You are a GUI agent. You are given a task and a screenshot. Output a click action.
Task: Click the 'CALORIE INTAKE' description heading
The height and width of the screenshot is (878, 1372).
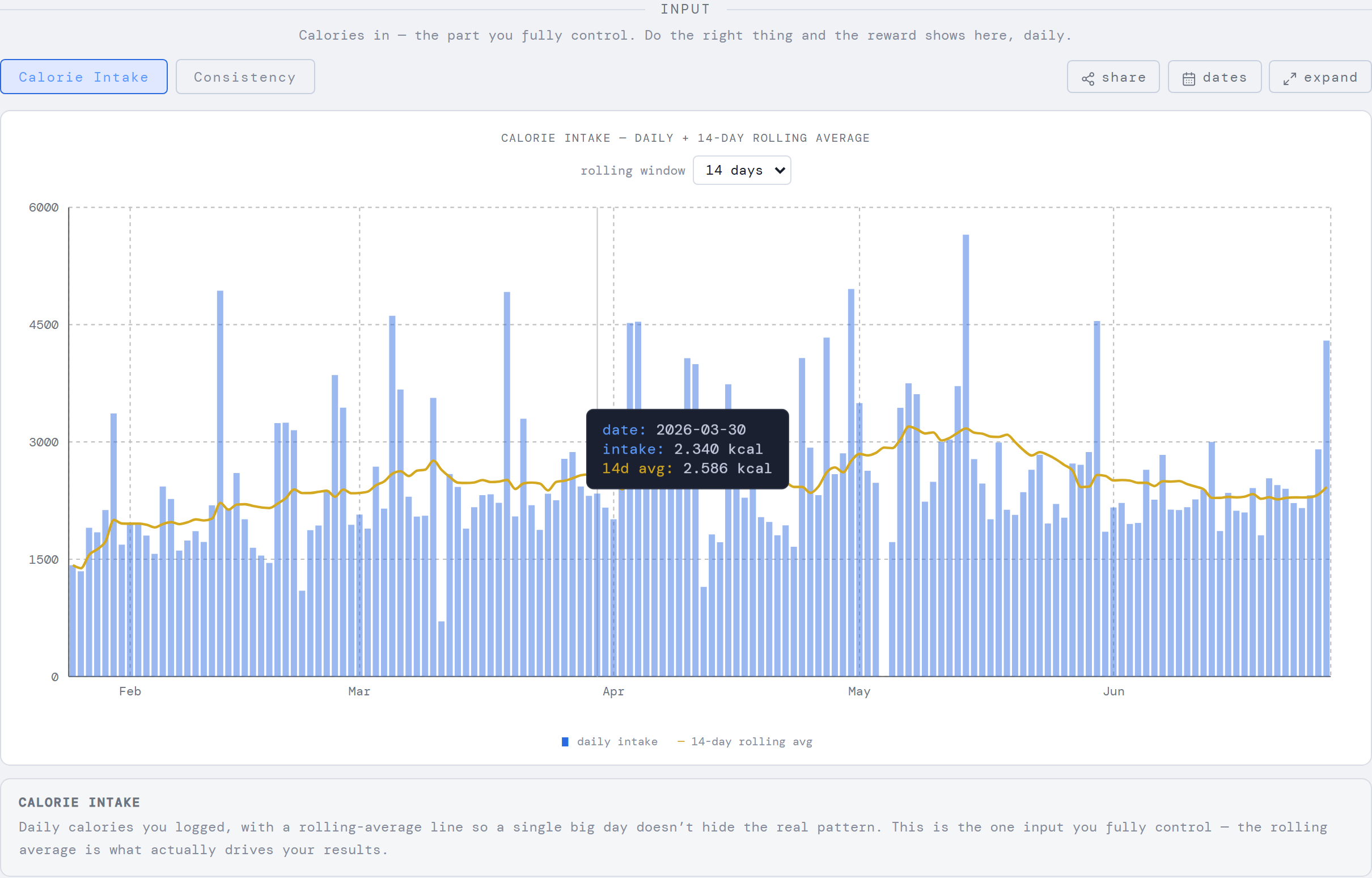click(79, 803)
